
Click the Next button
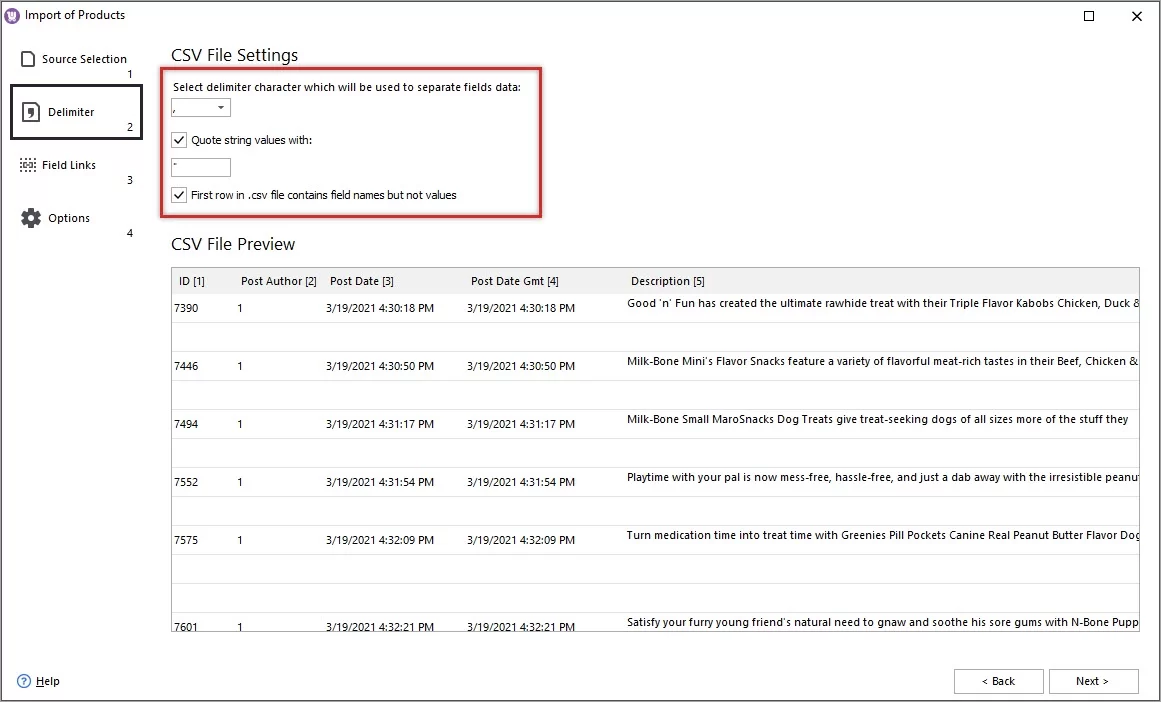tap(1093, 681)
